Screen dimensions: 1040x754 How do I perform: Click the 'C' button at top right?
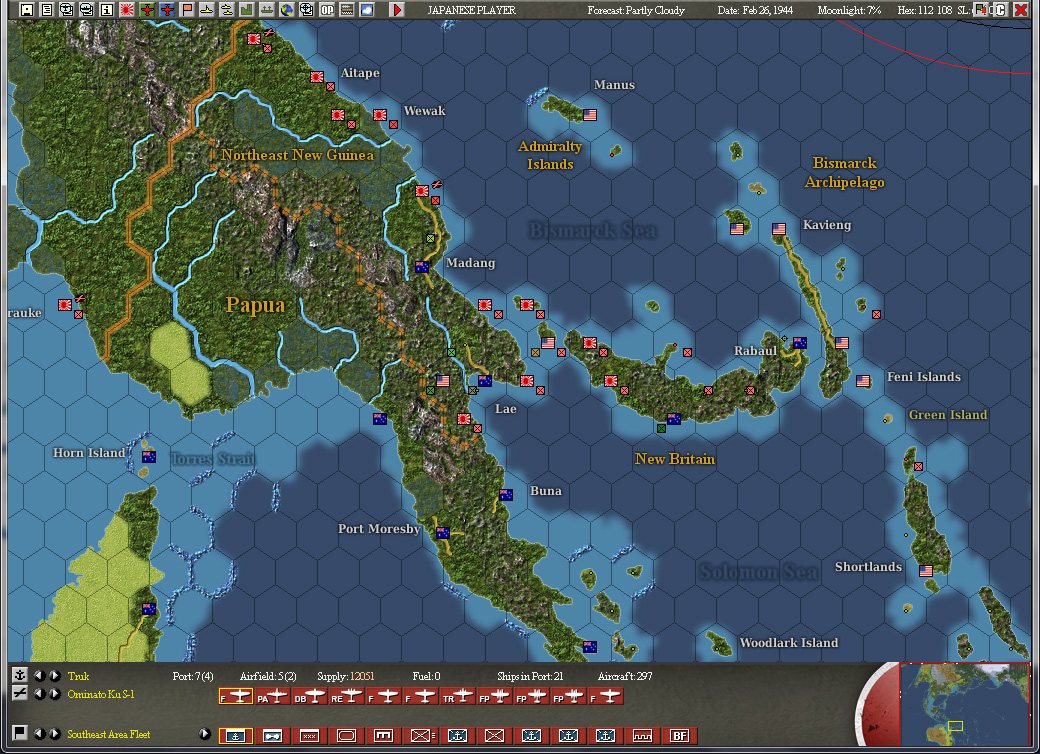[1000, 10]
